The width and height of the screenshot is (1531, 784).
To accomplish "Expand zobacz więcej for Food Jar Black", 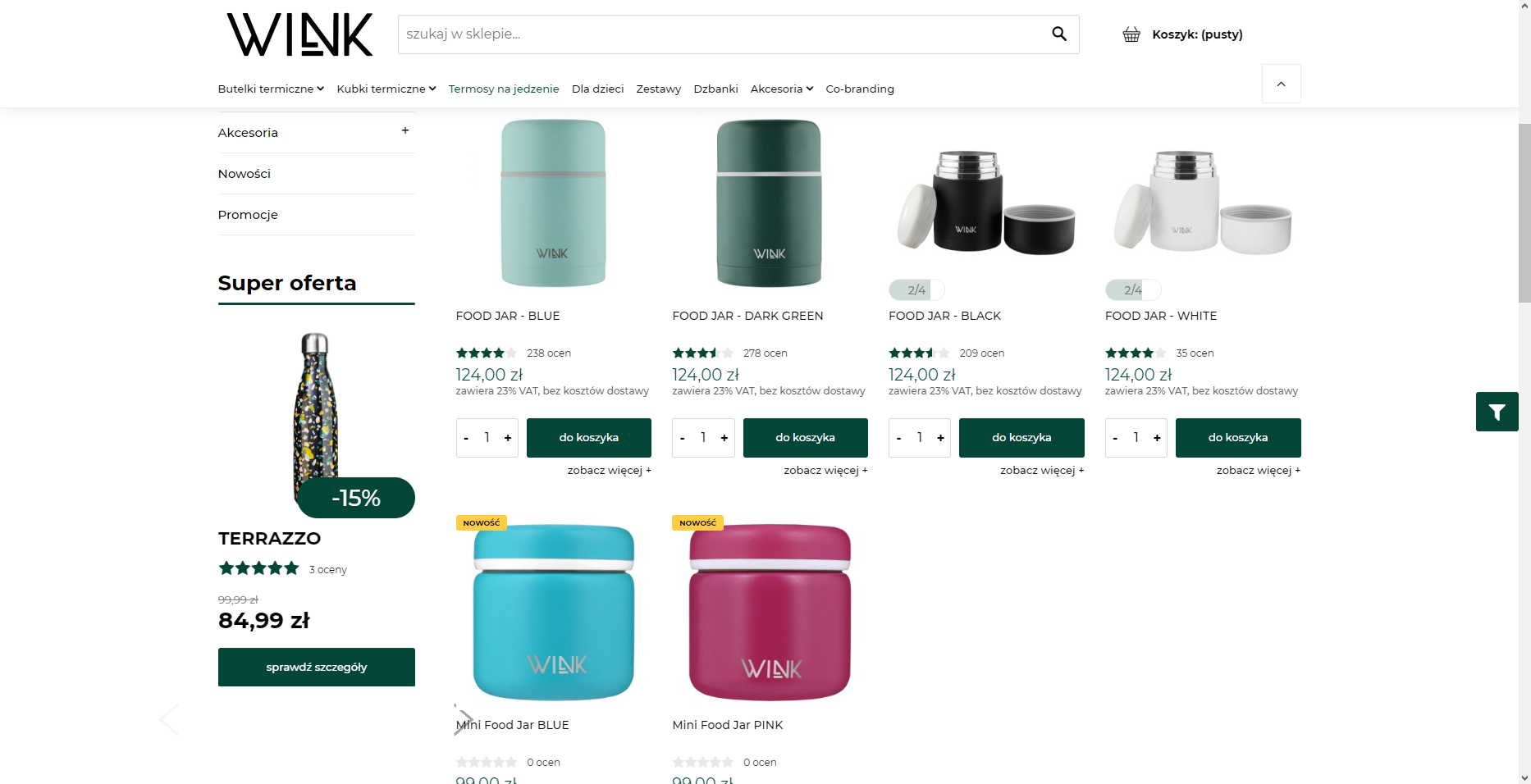I will tap(1042, 471).
